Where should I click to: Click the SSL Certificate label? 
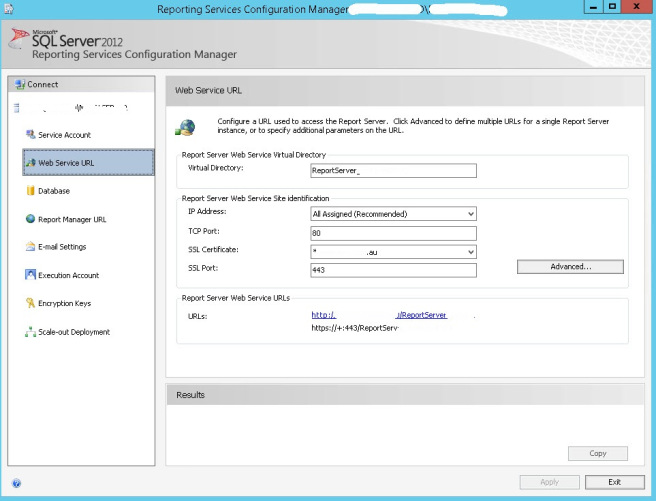click(213, 250)
